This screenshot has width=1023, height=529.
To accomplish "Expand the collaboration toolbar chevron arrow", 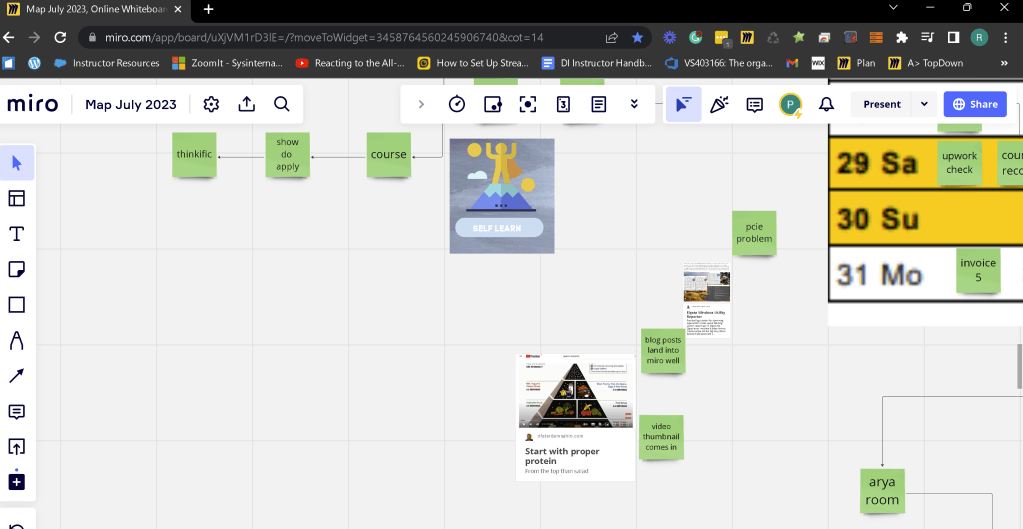I will (x=421, y=104).
